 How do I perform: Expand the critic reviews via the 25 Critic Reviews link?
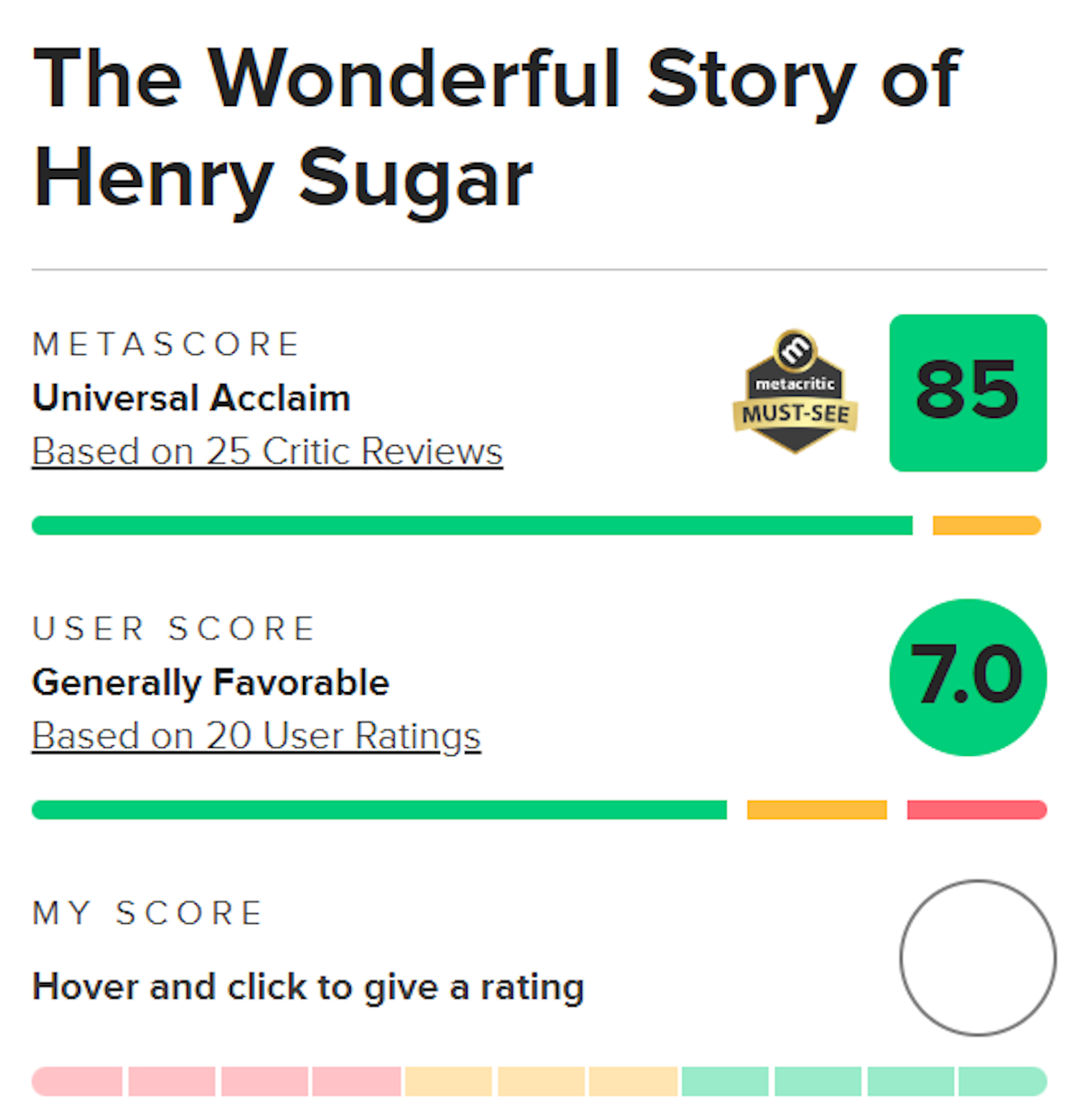[266, 450]
